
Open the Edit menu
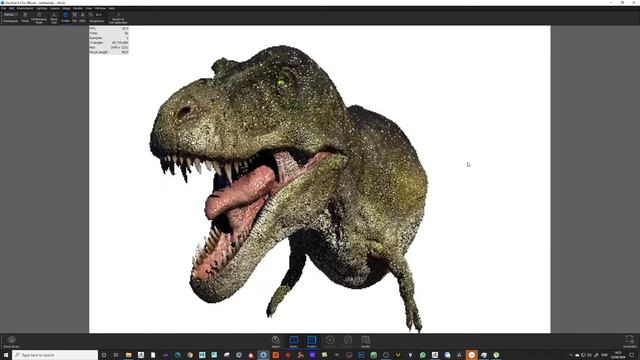11,8
